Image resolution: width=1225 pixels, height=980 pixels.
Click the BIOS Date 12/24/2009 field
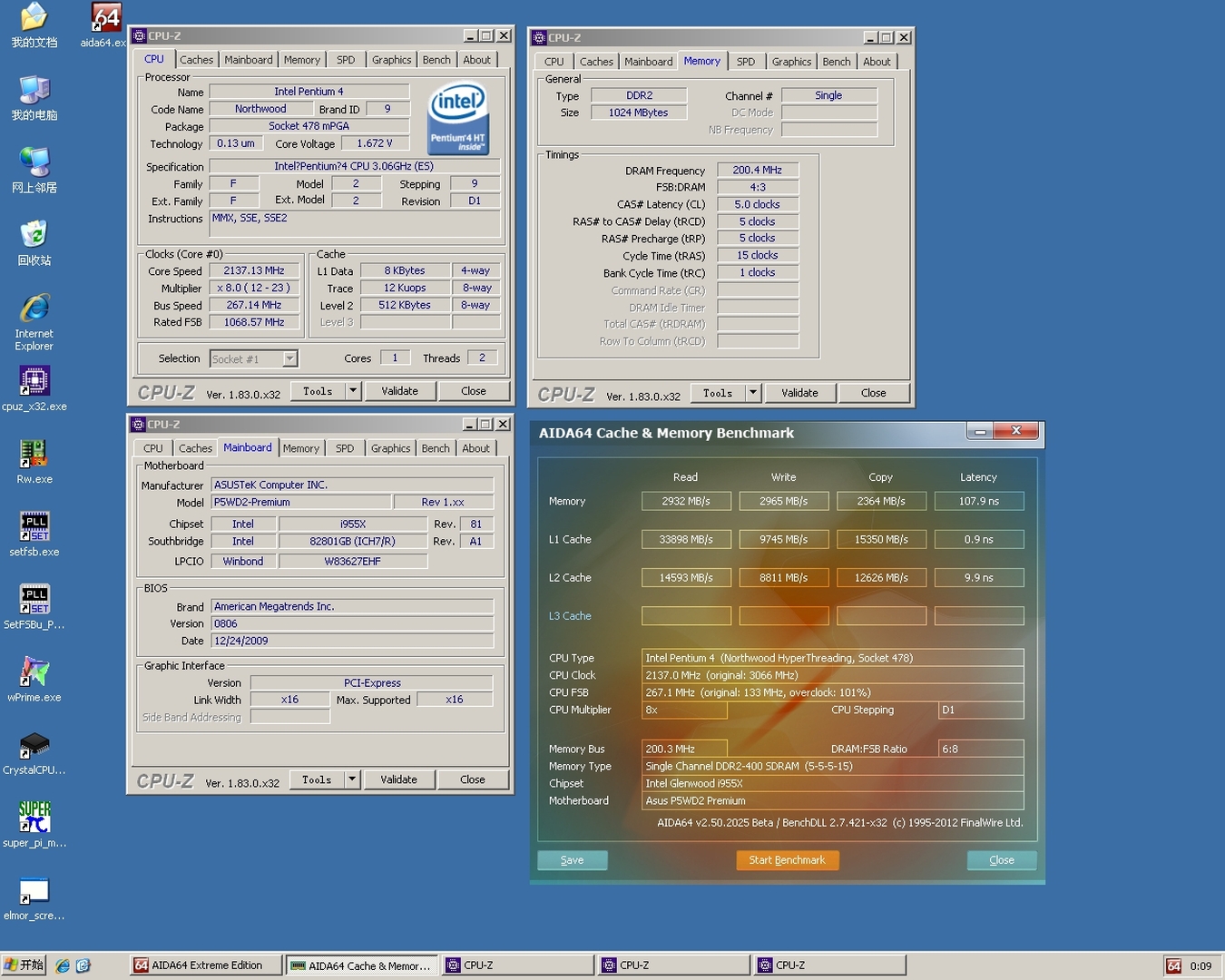352,641
